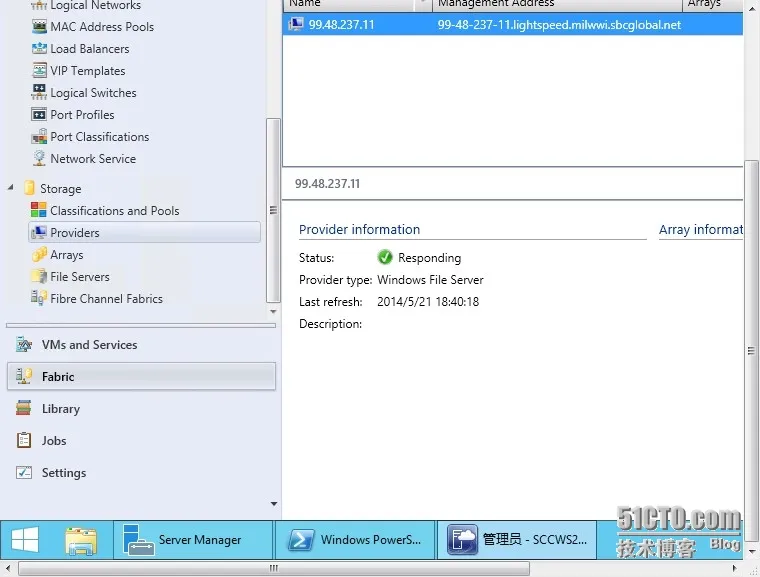Click the Storage folder icon
Image resolution: width=760 pixels, height=577 pixels.
pos(30,188)
